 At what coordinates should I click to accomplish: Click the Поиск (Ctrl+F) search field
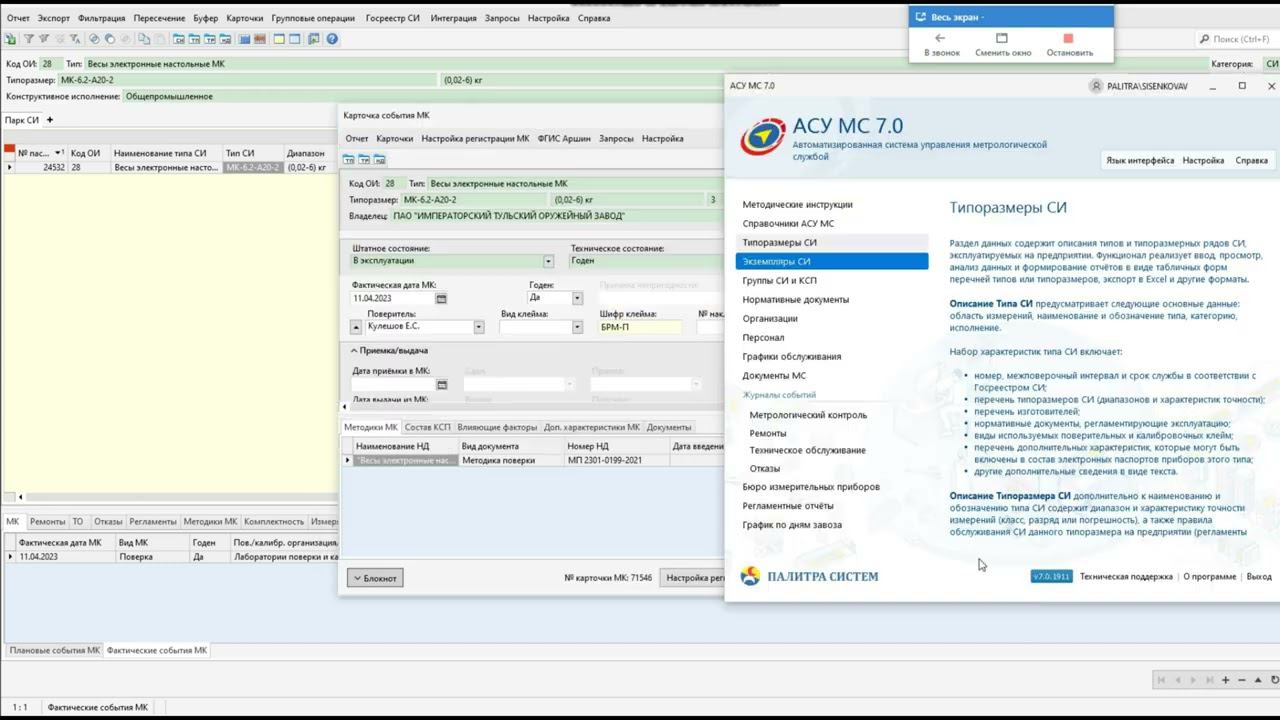[1236, 39]
